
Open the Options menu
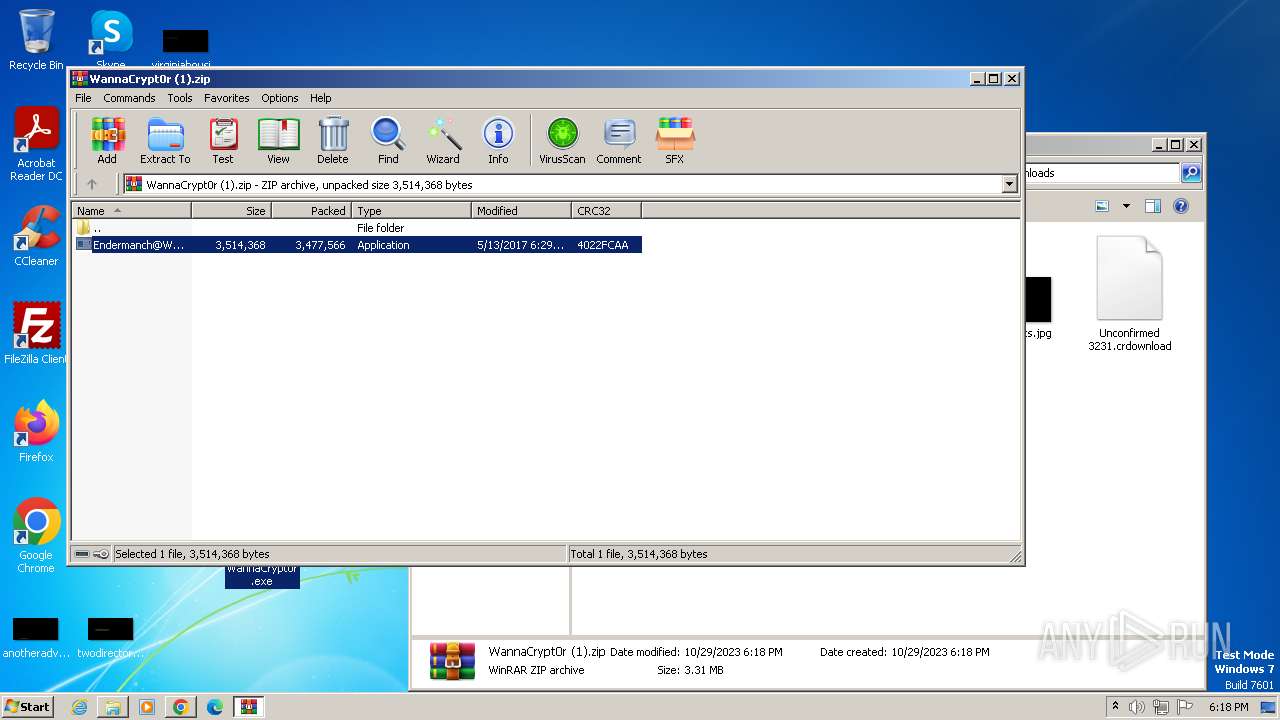coord(280,98)
